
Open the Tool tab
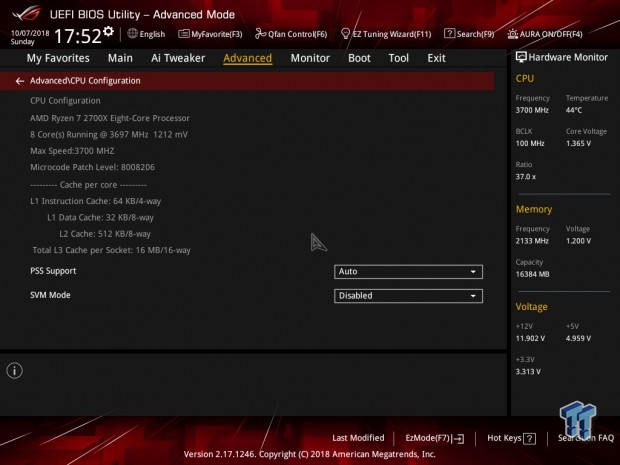[x=399, y=58]
